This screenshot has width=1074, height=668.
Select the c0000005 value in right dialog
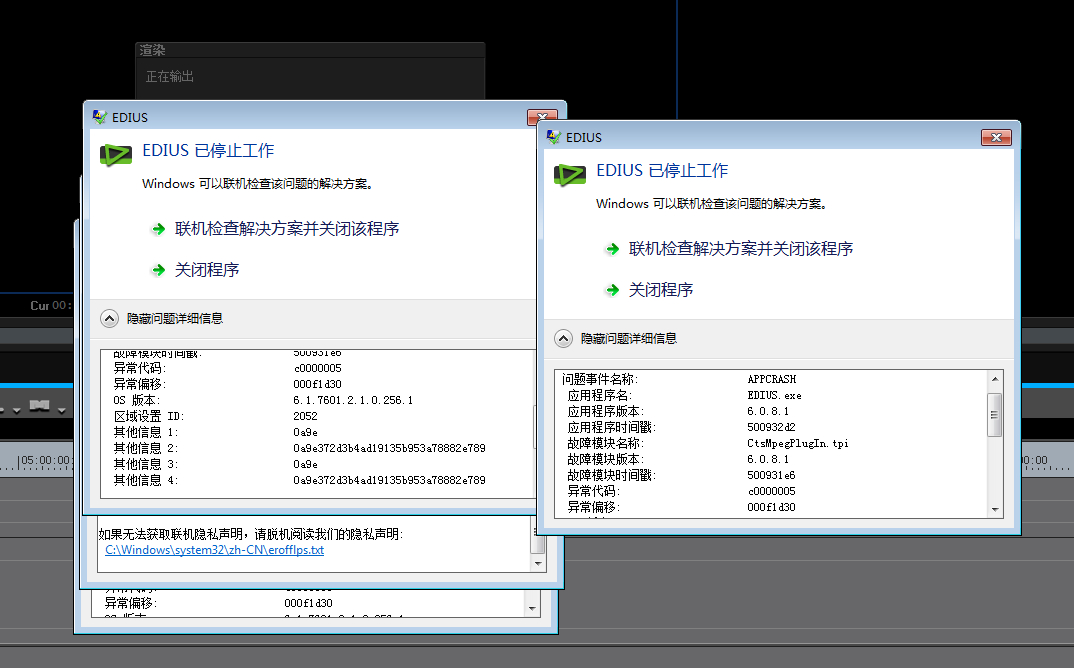point(771,491)
